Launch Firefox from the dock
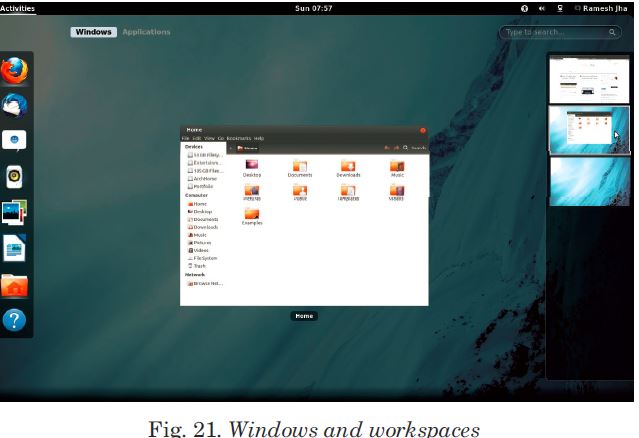Viewport: 639px width, 438px height. tap(15, 70)
